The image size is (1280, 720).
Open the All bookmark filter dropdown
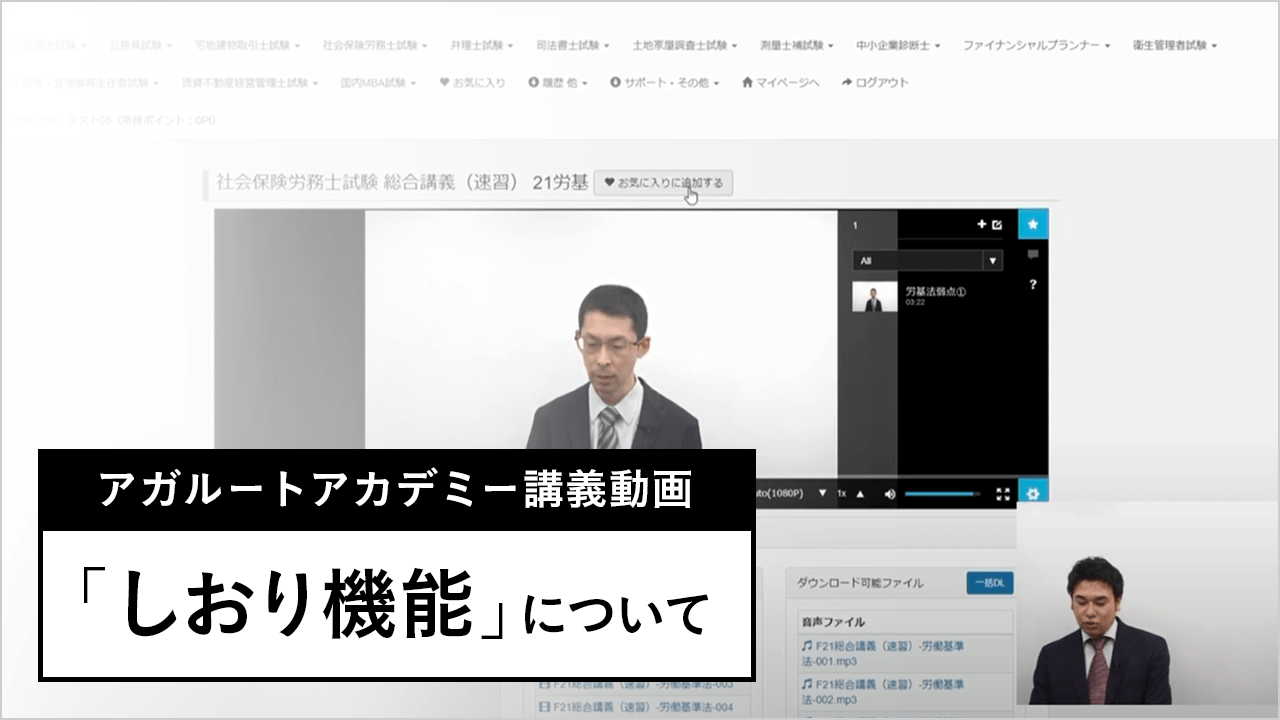[927, 260]
